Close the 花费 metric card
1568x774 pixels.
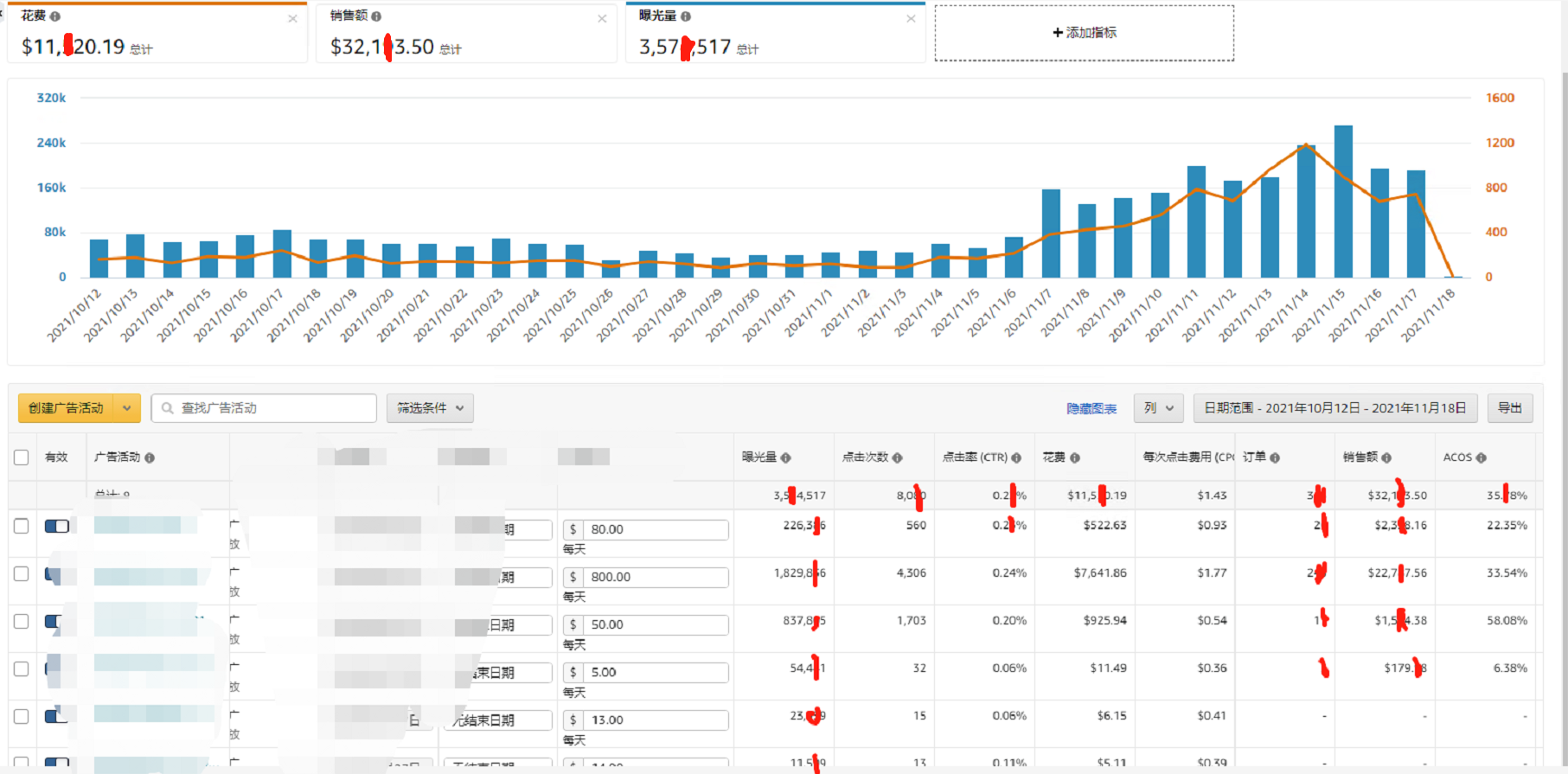point(293,18)
